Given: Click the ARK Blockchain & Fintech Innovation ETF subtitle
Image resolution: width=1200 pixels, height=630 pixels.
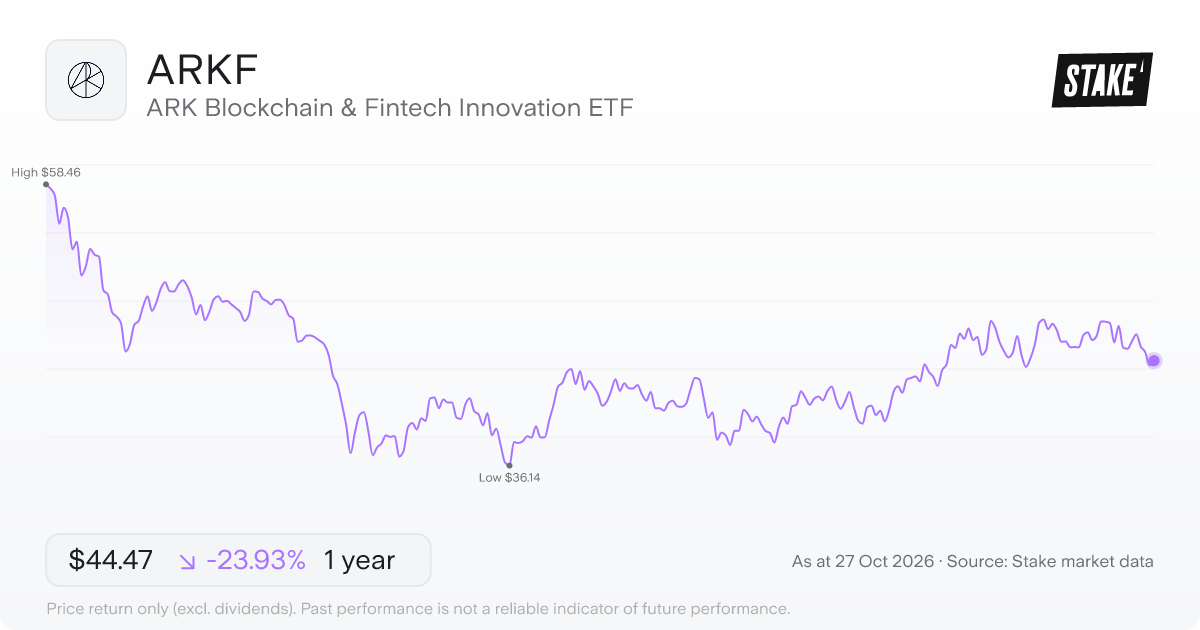Looking at the screenshot, I should click(390, 108).
